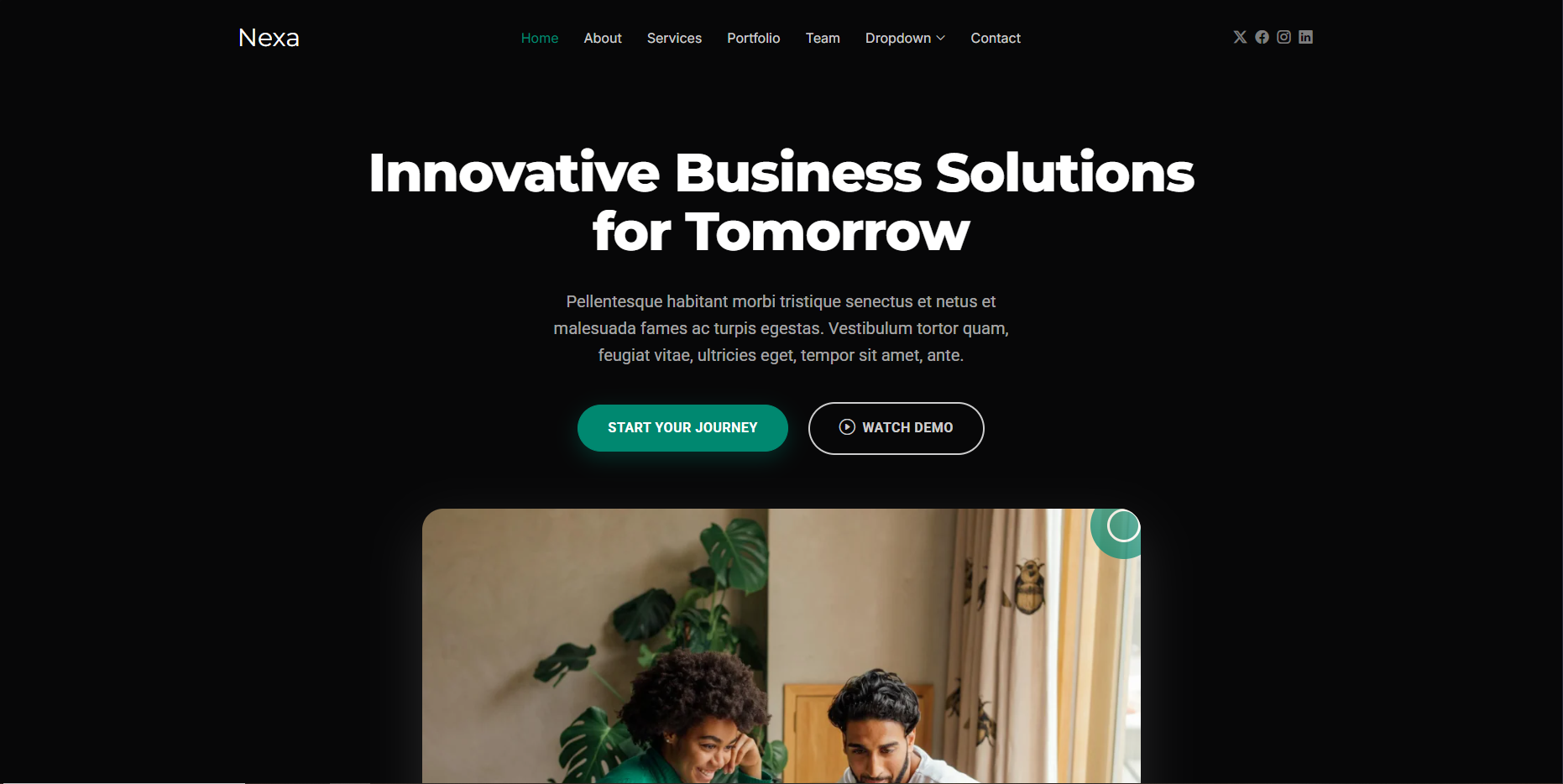The image size is (1563, 784).
Task: Go to the Home nav link
Action: (x=540, y=39)
